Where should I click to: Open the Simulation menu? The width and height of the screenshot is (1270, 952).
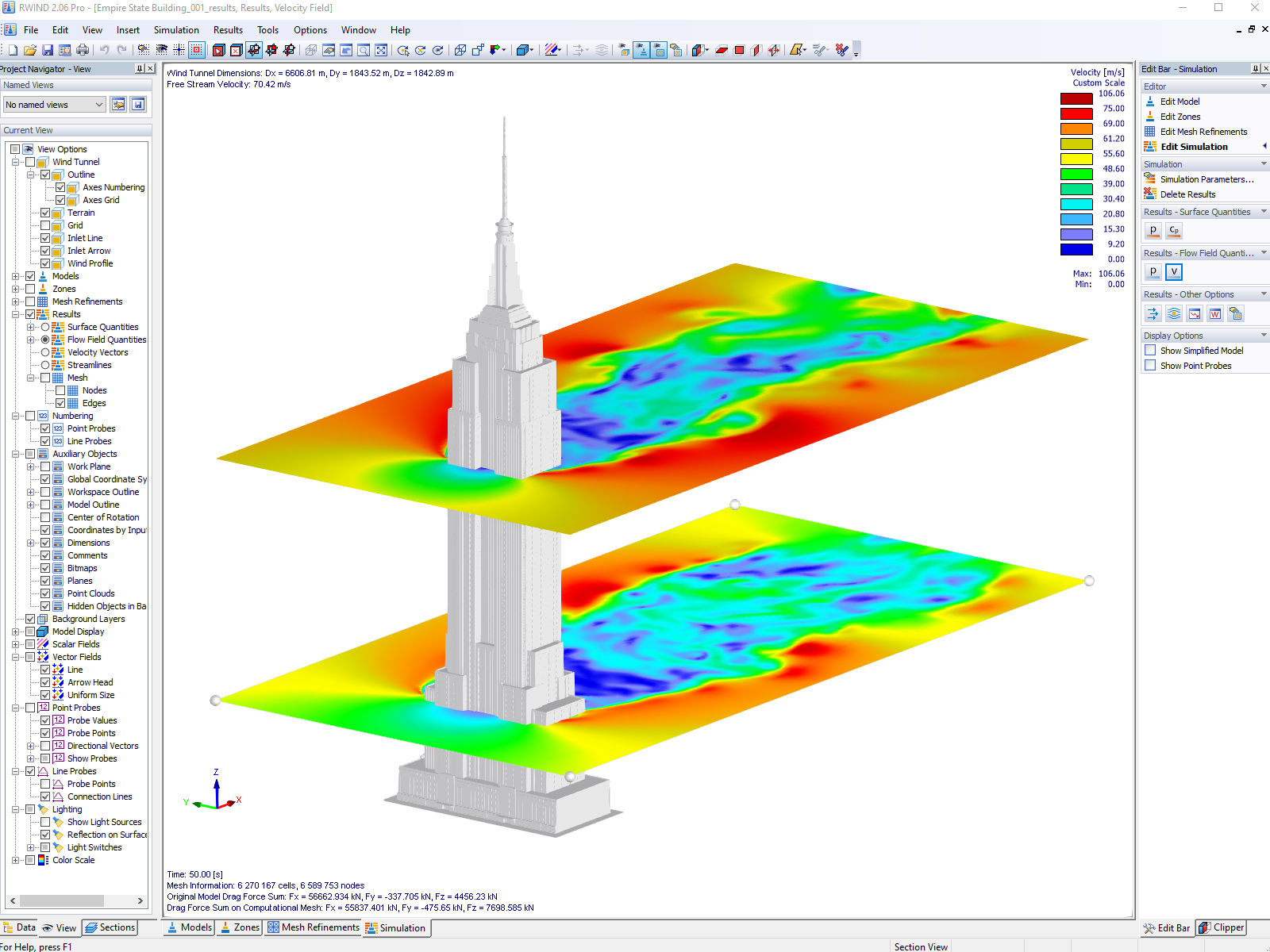pyautogui.click(x=176, y=30)
